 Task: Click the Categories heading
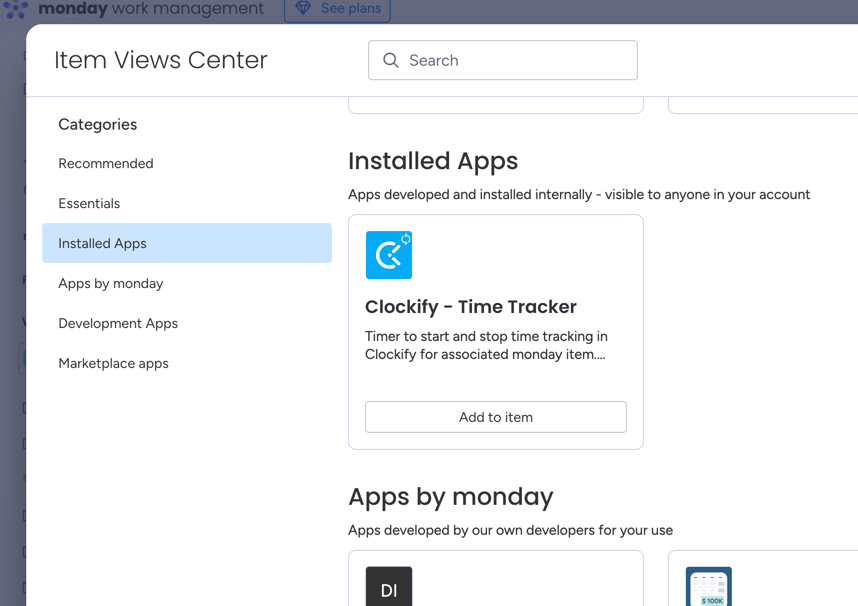pos(97,125)
